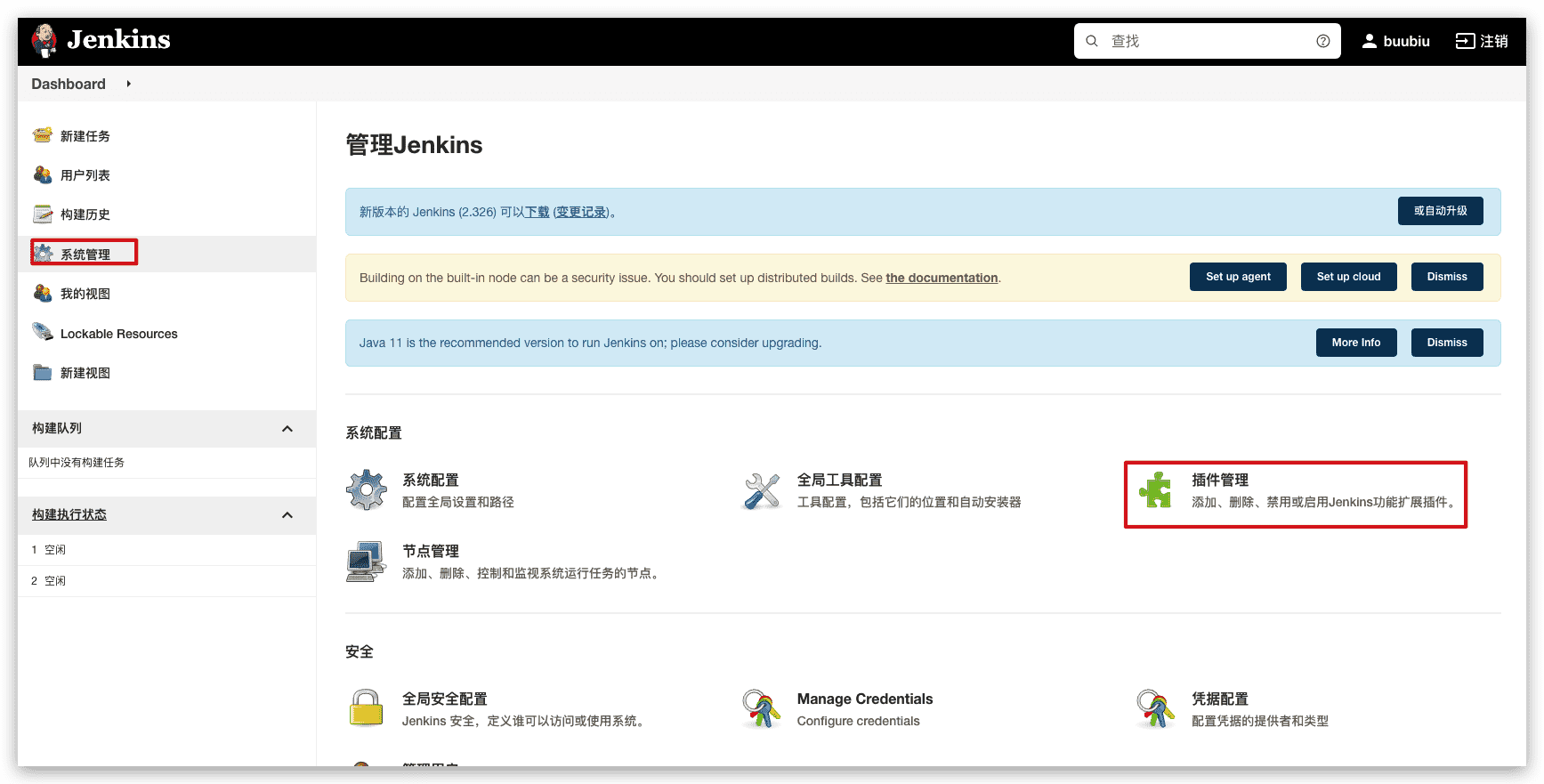Open 新建任务 in the sidebar

pos(85,136)
